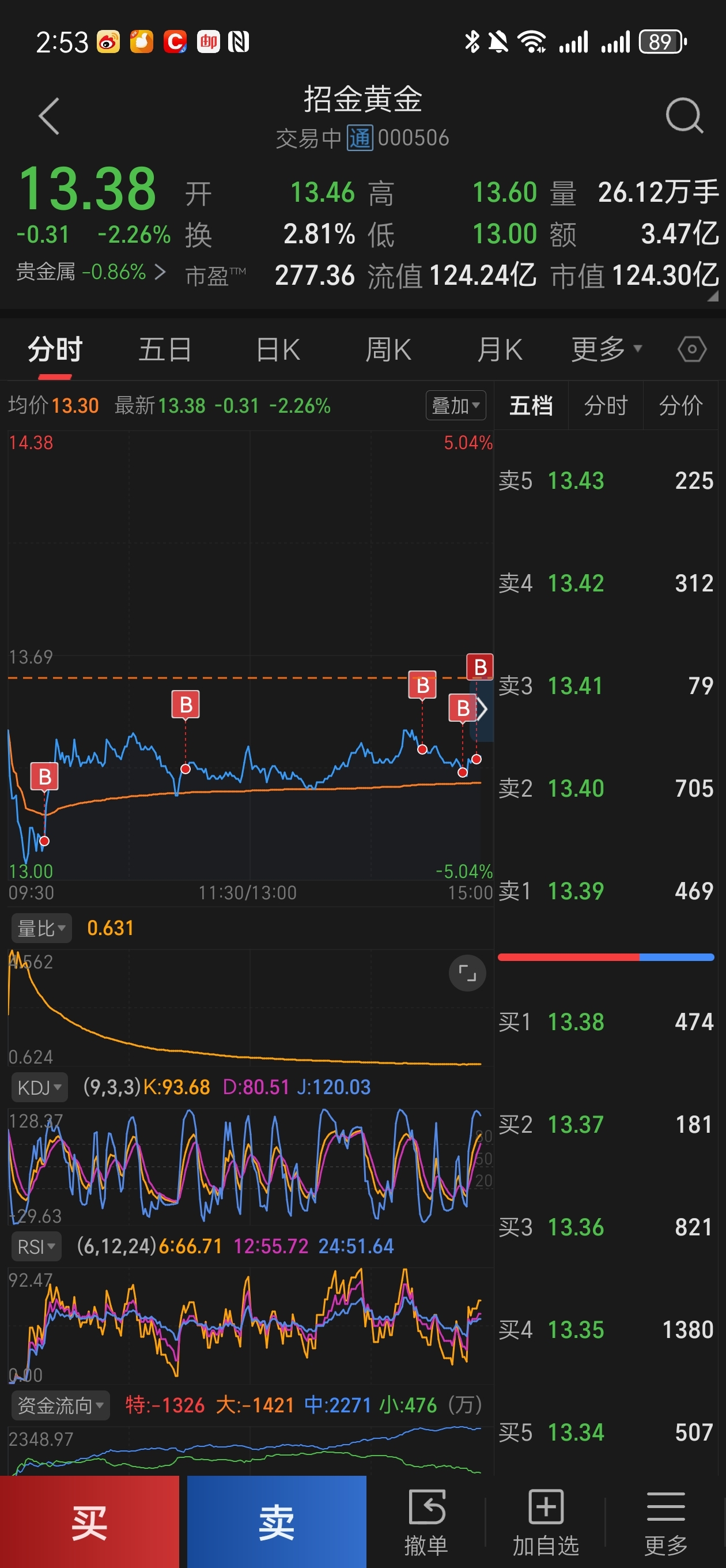The image size is (726, 1568).
Task: Tap the B marker above the midday dip
Action: coord(186,705)
